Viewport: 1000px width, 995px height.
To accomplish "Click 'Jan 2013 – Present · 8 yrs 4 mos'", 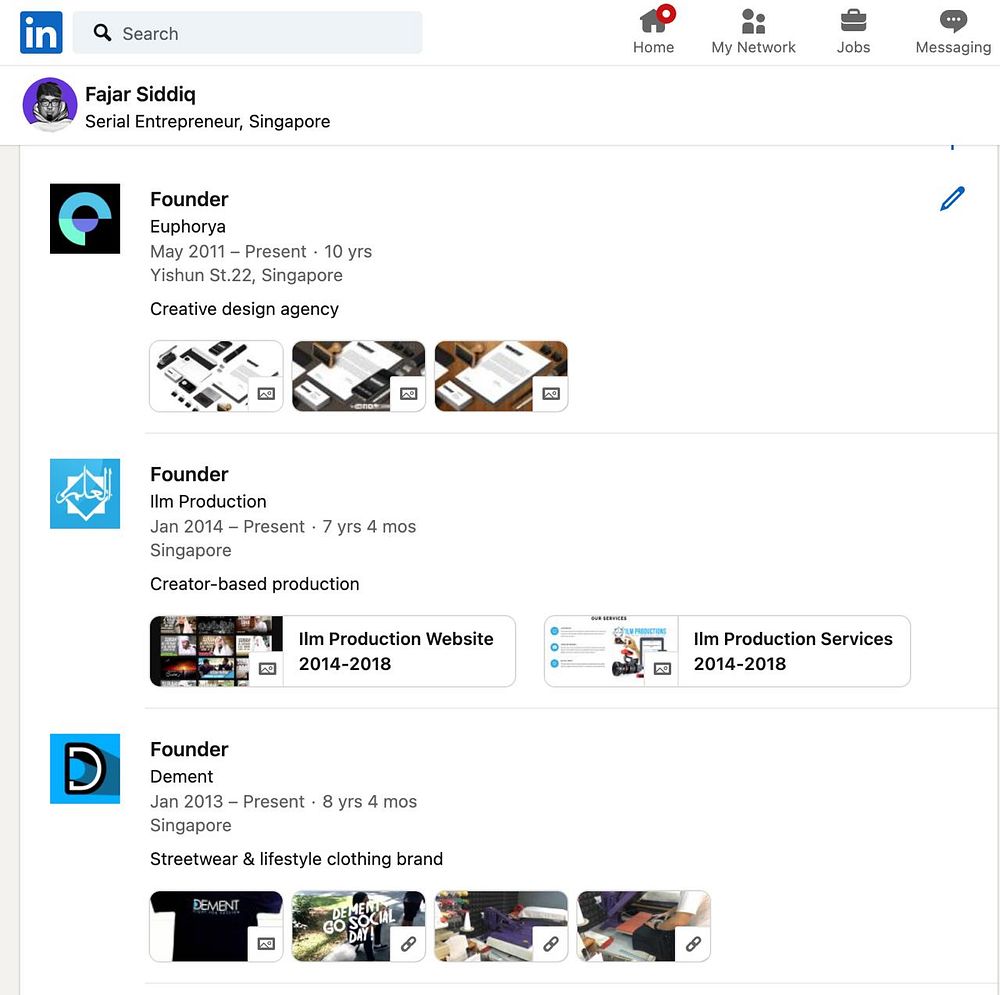I will [x=283, y=801].
